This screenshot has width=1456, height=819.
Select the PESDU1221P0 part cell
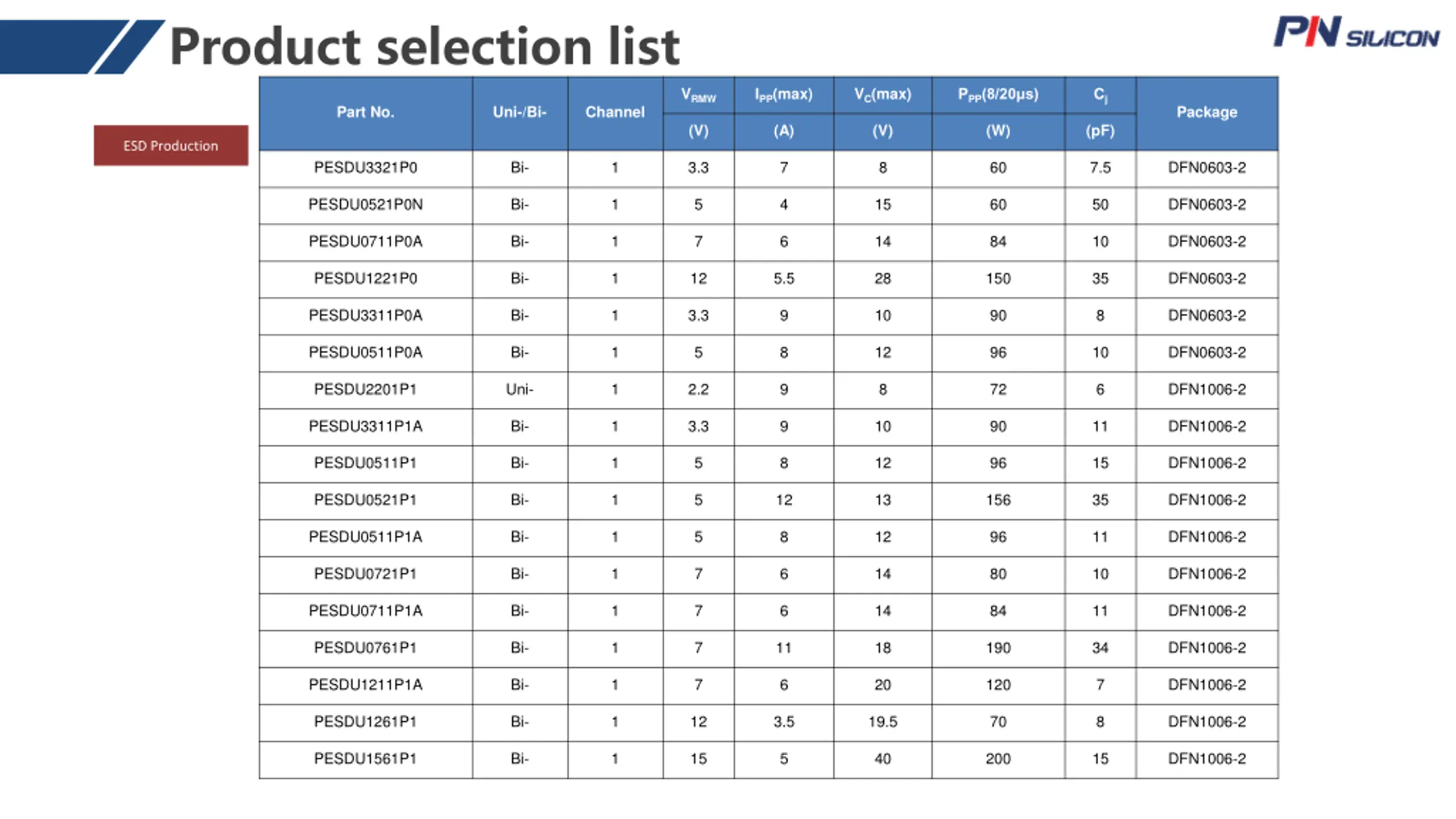(366, 279)
